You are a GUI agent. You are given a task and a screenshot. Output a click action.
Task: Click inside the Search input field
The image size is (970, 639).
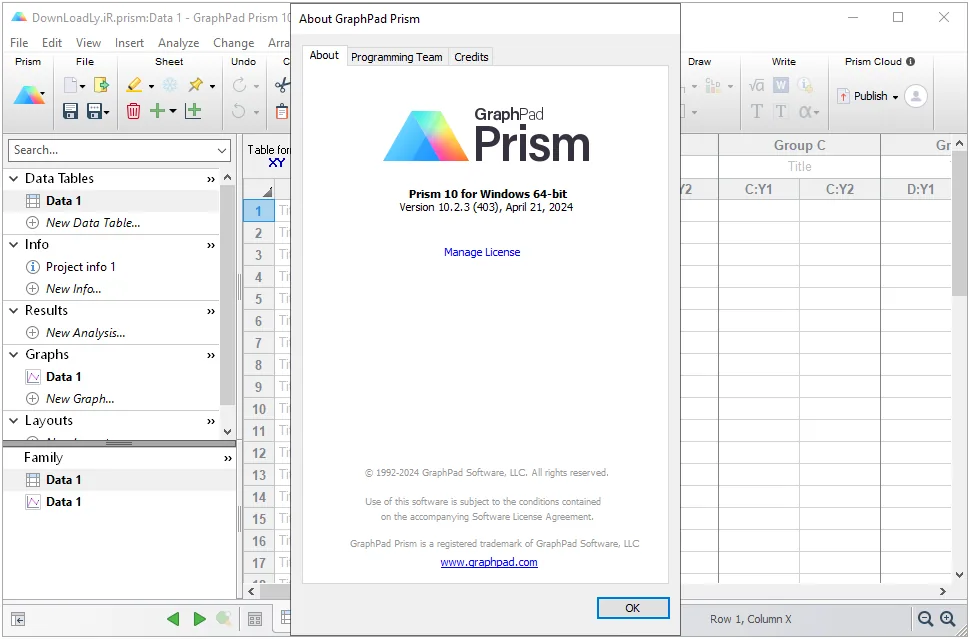[111, 150]
